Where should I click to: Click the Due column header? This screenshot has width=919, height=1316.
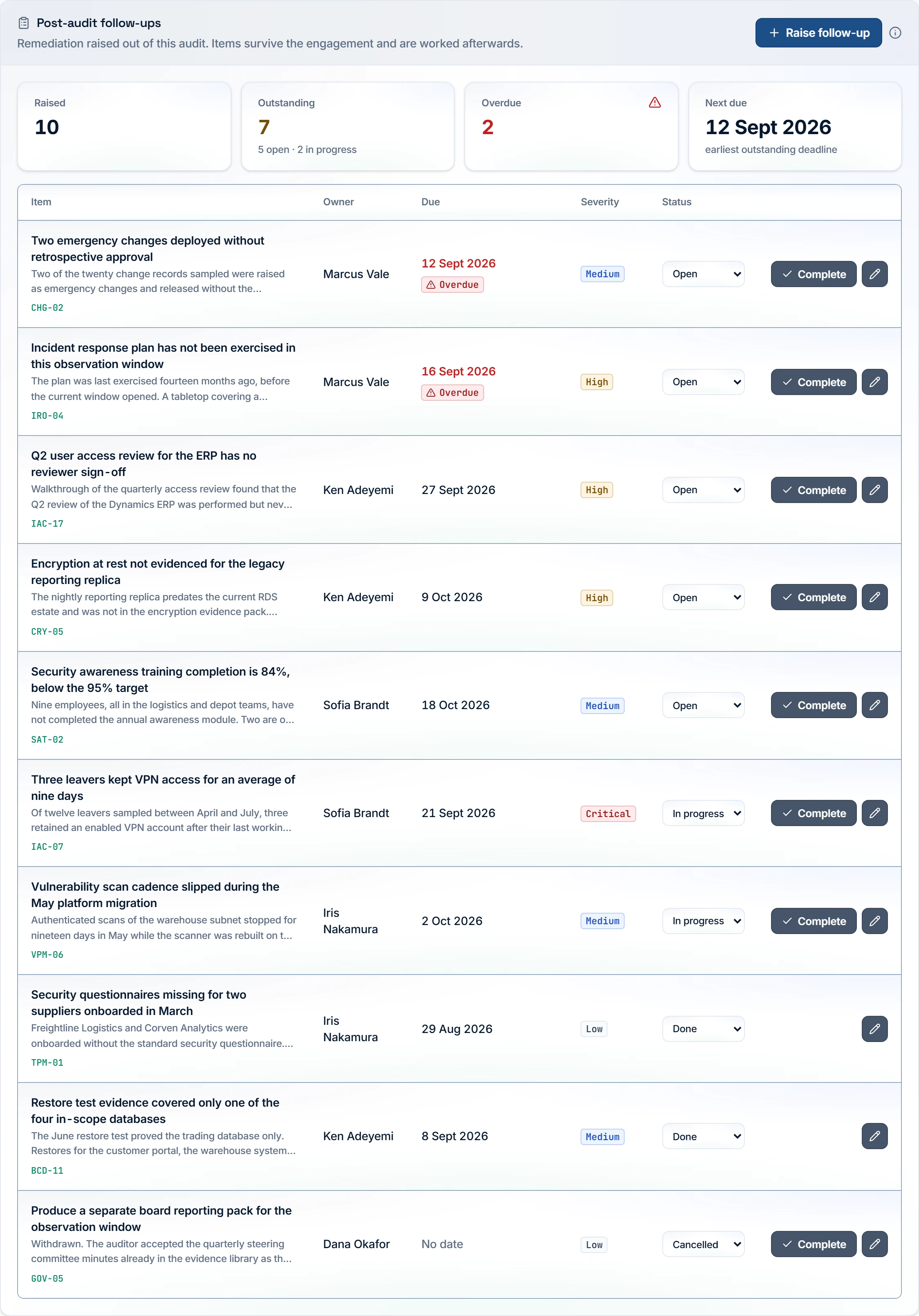click(430, 202)
